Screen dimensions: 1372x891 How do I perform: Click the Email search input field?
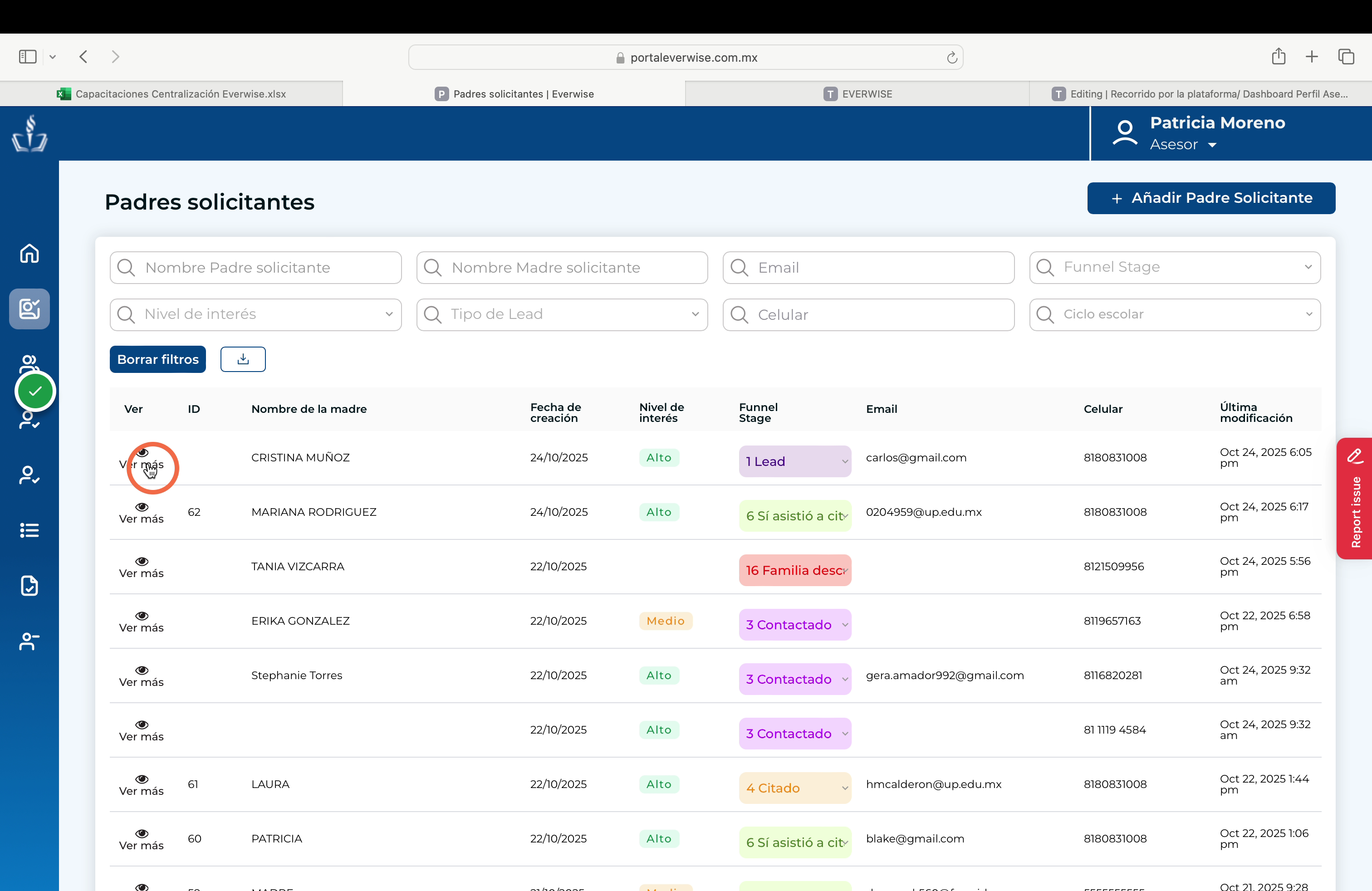pos(868,267)
